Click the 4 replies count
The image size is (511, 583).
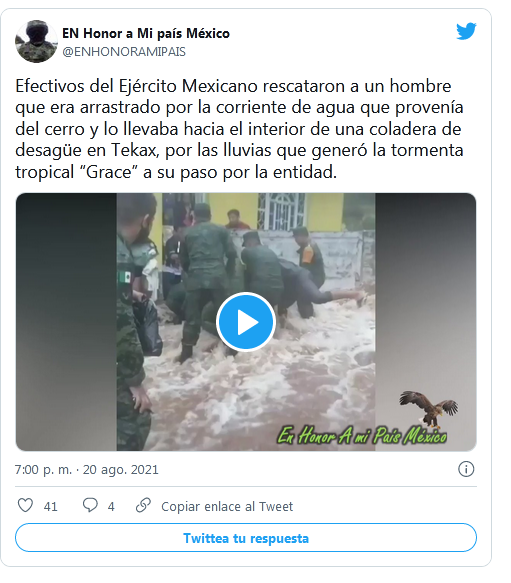pos(111,506)
